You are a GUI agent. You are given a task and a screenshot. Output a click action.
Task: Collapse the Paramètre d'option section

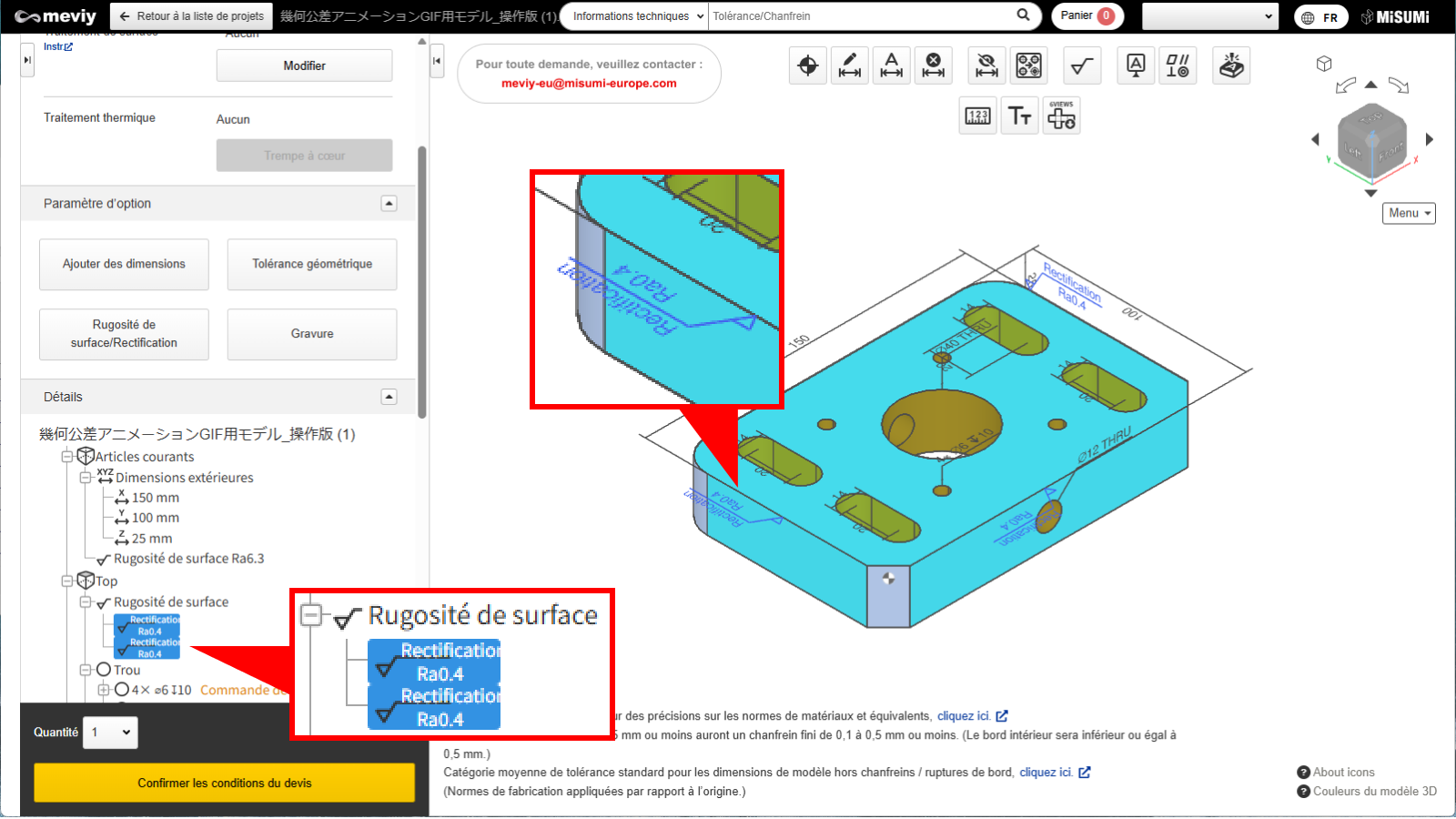(389, 204)
